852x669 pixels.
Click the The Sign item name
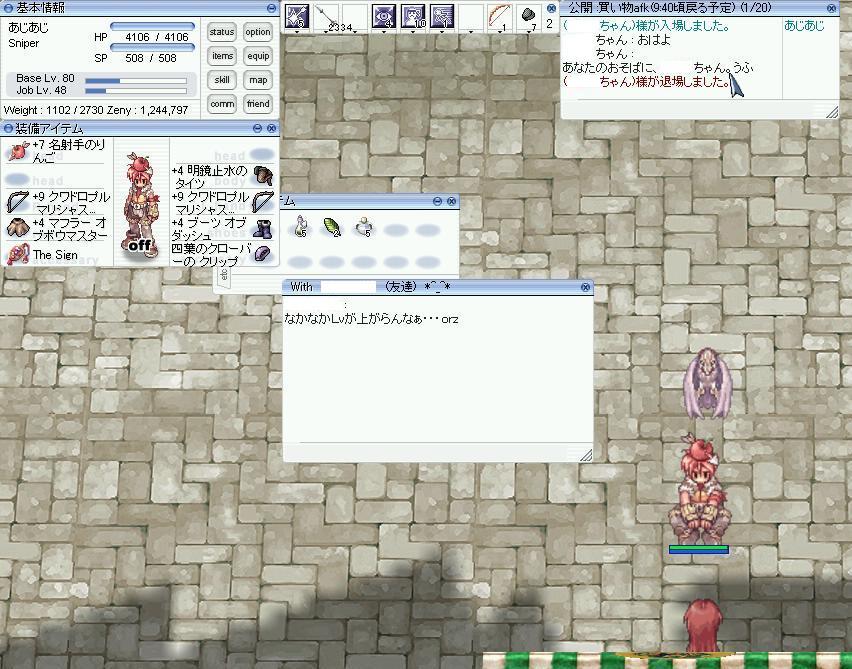point(55,255)
